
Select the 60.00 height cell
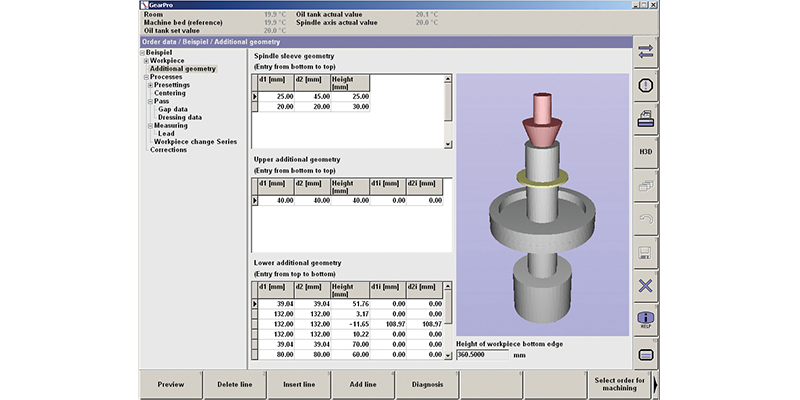351,355
